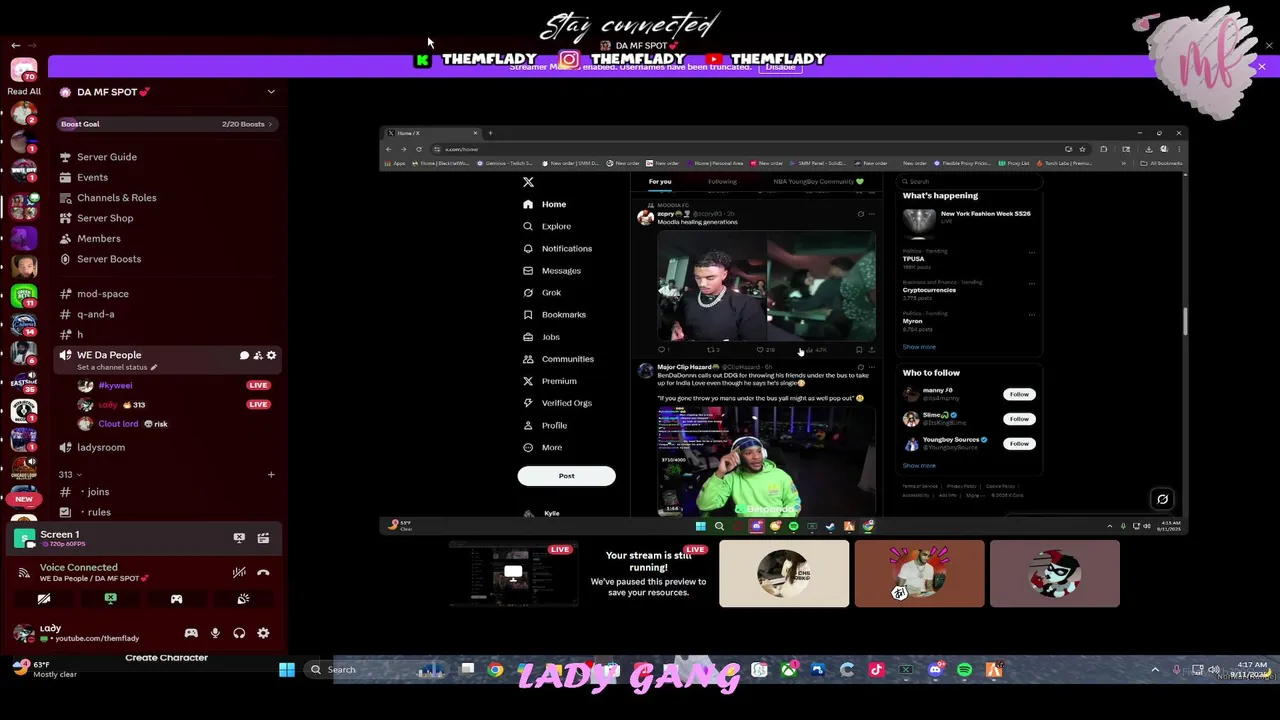Screen dimensions: 1280x720
Task: Toggle noise suppression in Voice Connected panel
Action: (x=239, y=573)
